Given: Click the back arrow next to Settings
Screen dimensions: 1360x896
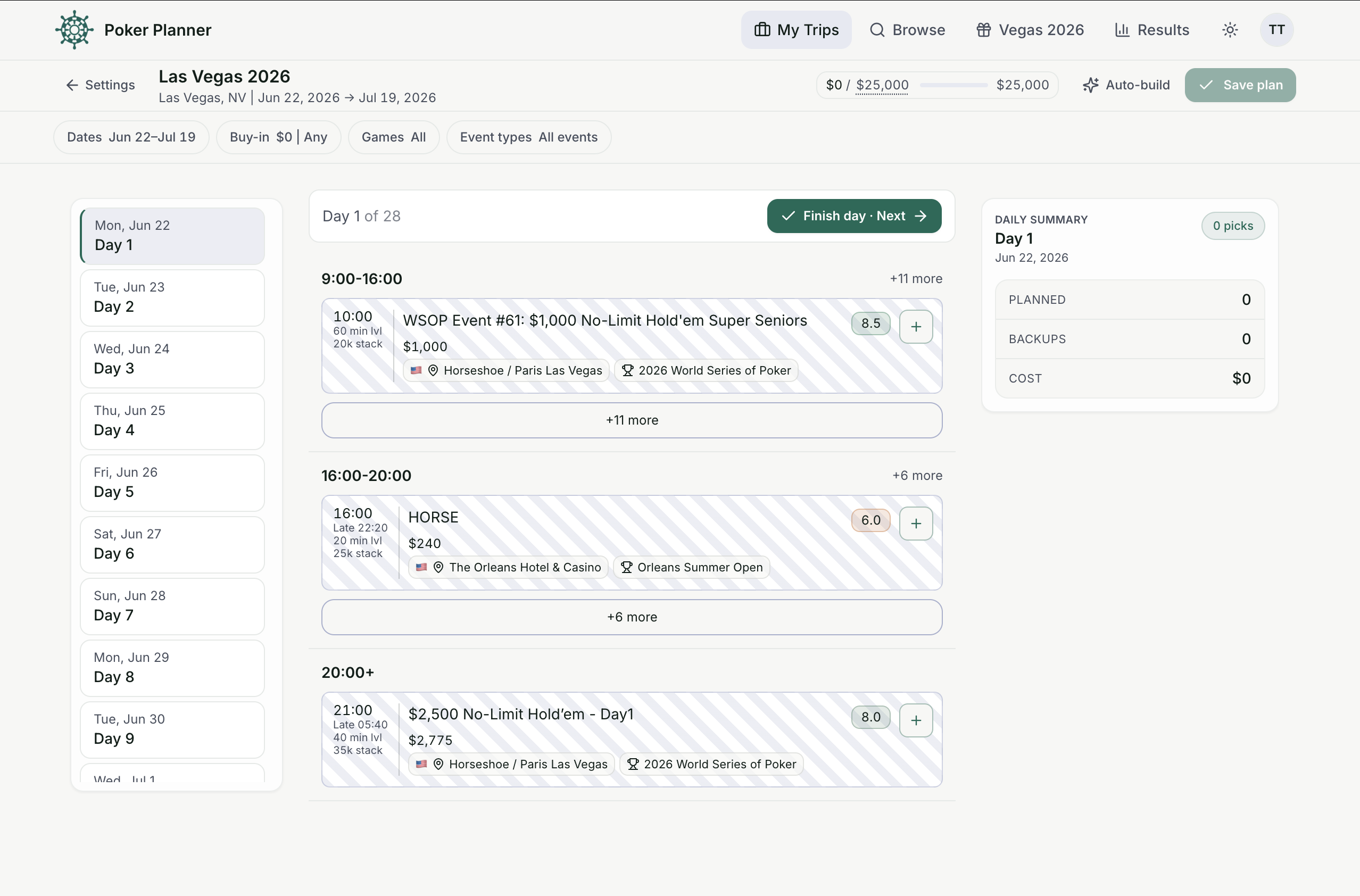Looking at the screenshot, I should [x=72, y=85].
